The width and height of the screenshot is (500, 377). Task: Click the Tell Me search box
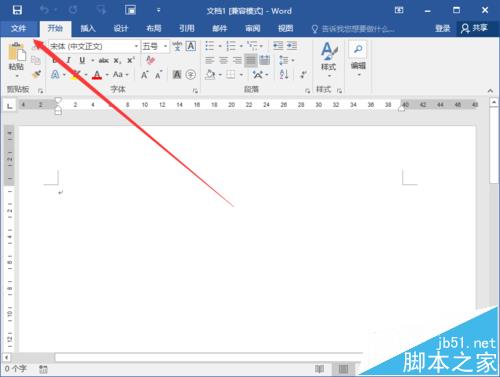[x=353, y=29]
